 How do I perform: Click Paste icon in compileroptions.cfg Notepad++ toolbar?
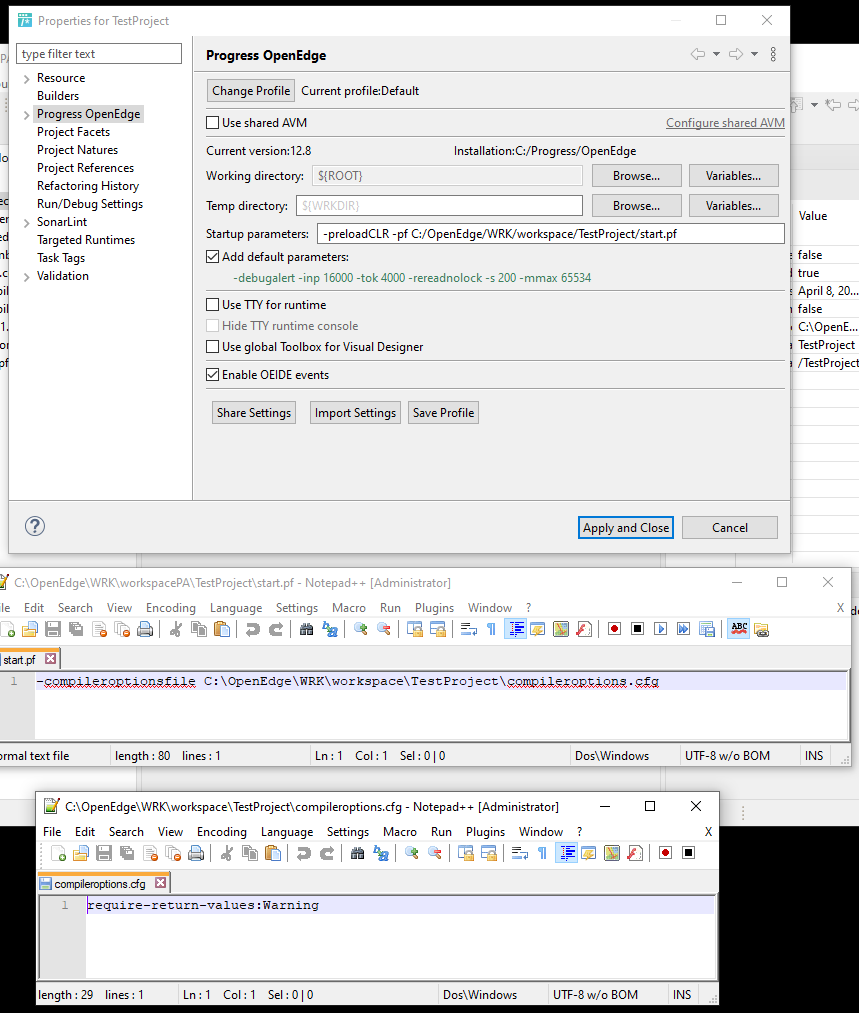pyautogui.click(x=273, y=853)
